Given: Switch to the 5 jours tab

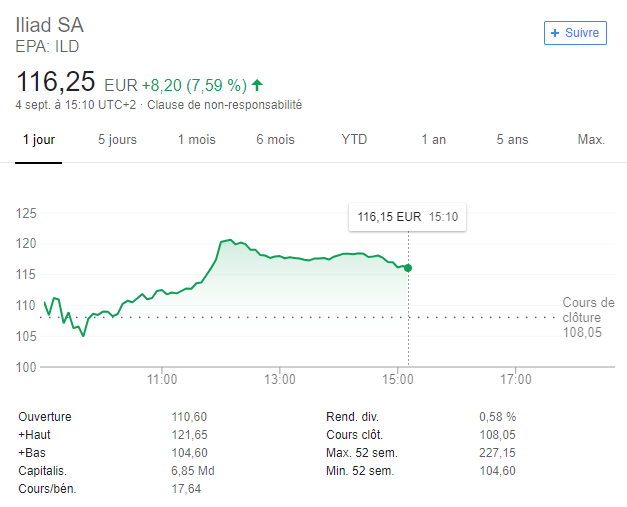Looking at the screenshot, I should click(117, 140).
